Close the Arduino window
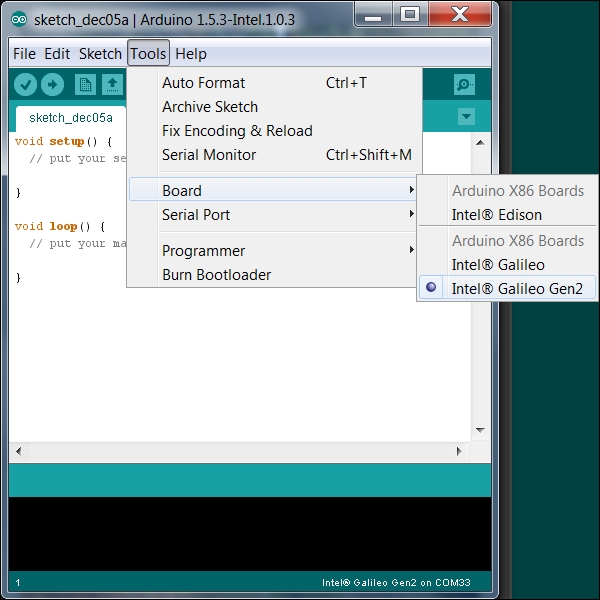The height and width of the screenshot is (600, 600). pyautogui.click(x=460, y=15)
